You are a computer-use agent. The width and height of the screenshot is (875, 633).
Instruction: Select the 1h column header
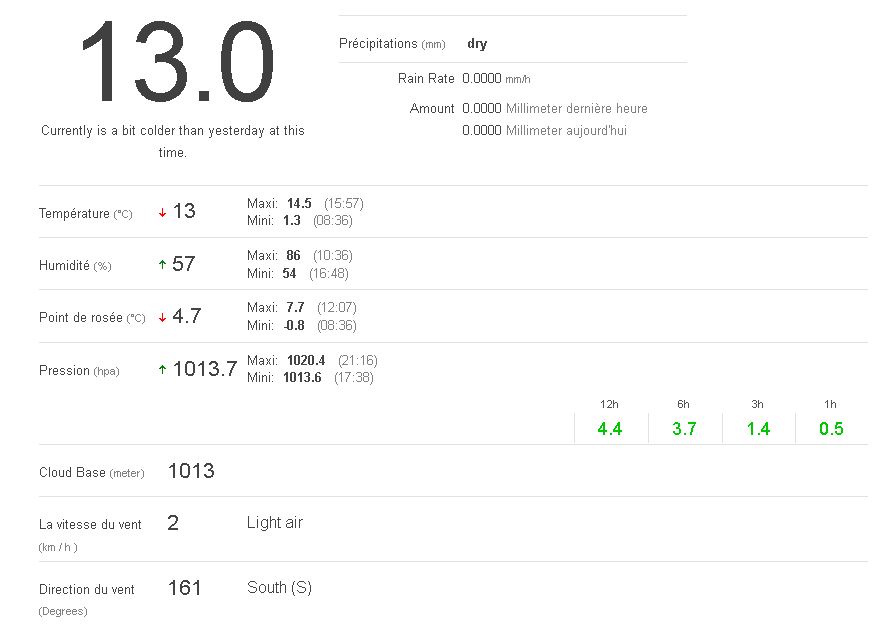830,404
